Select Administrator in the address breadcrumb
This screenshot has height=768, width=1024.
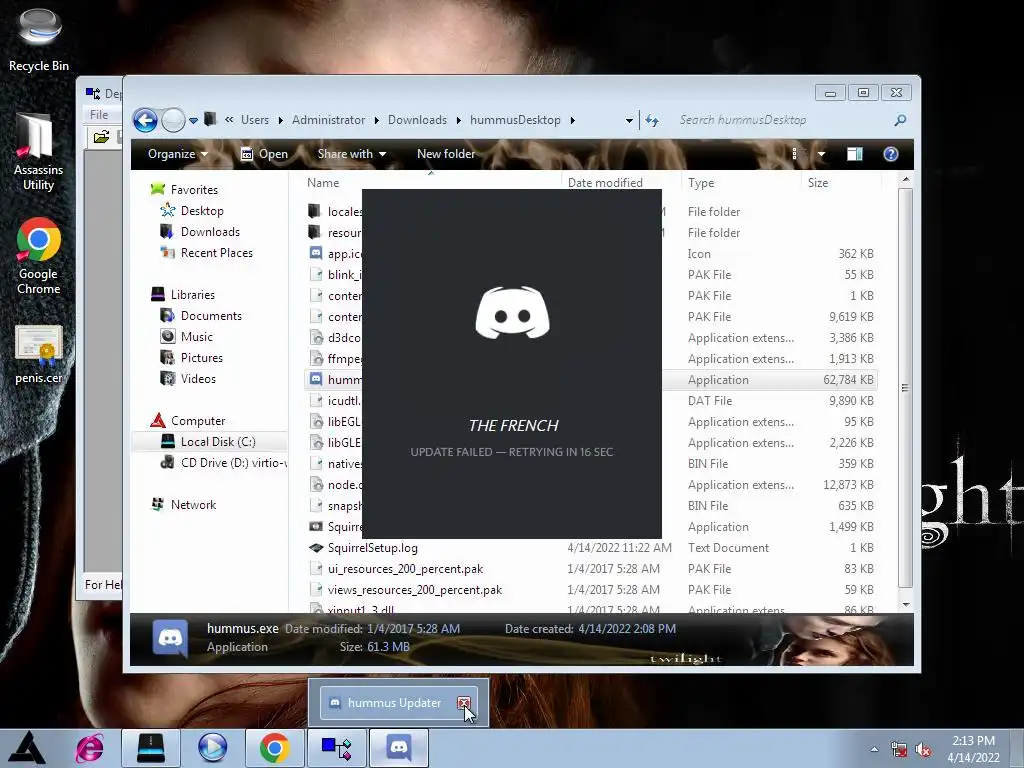pos(328,120)
